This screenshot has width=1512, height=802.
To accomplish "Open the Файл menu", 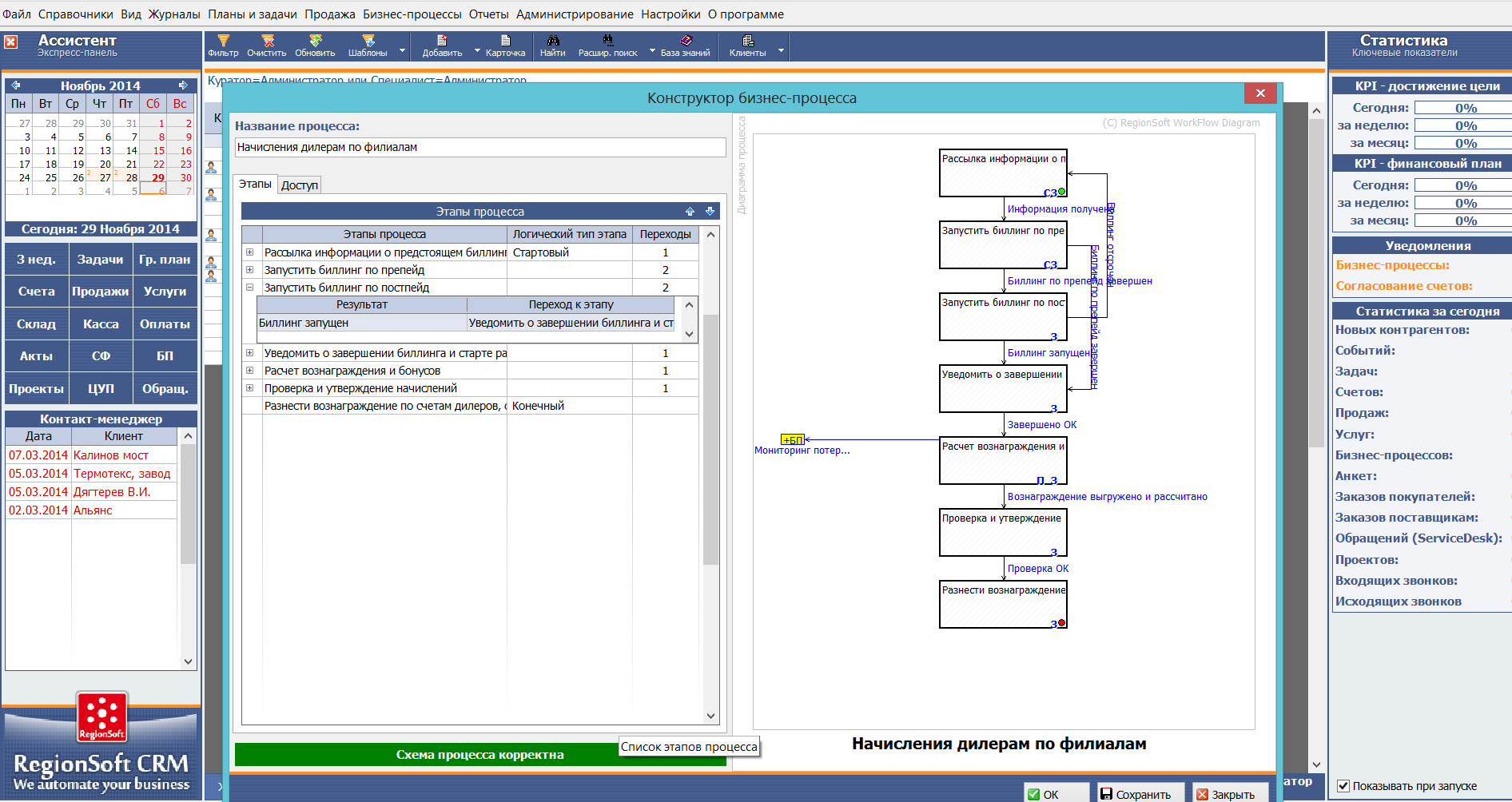I will [17, 14].
